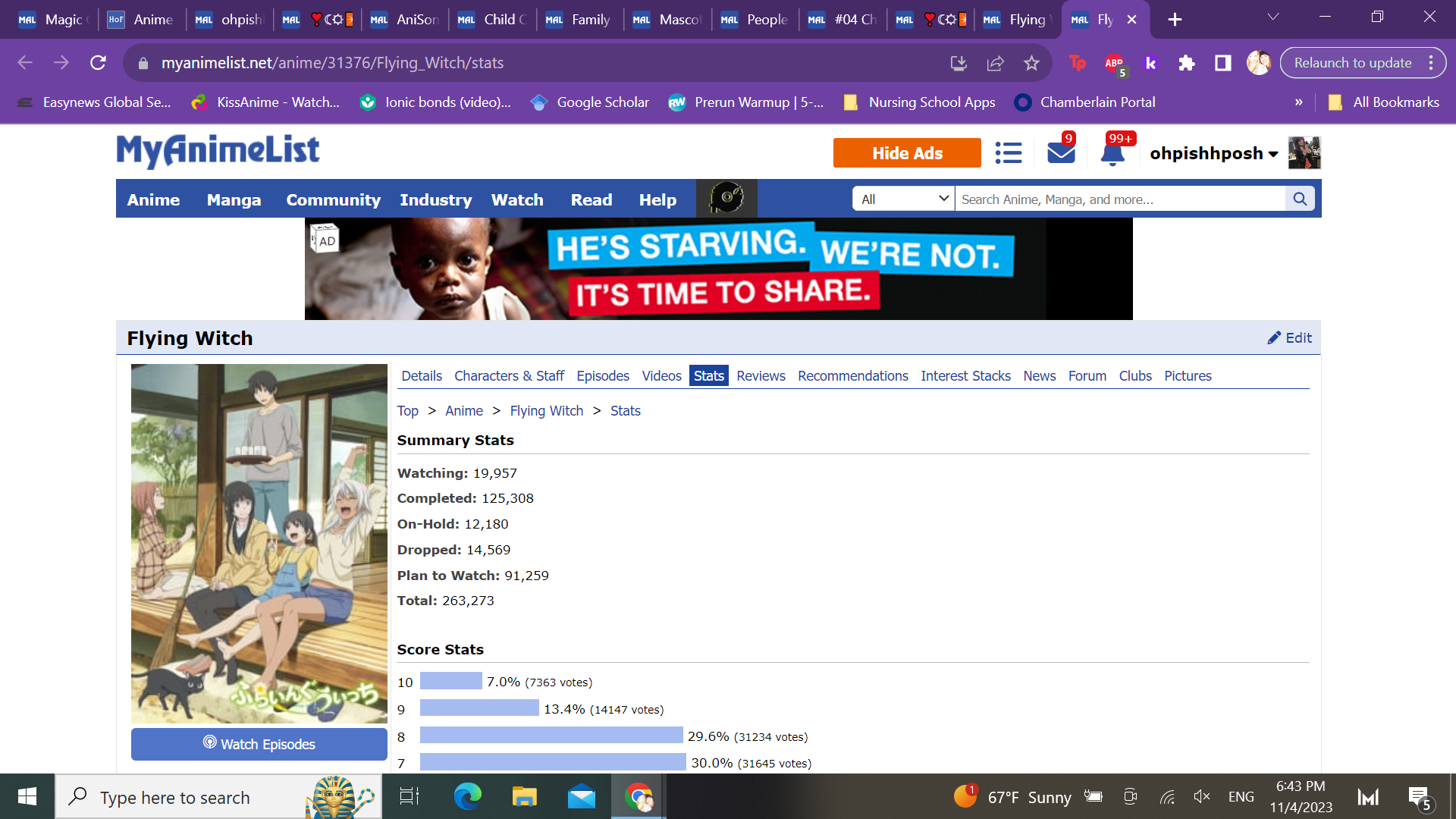Open the MAL list icon menu

coord(1008,153)
